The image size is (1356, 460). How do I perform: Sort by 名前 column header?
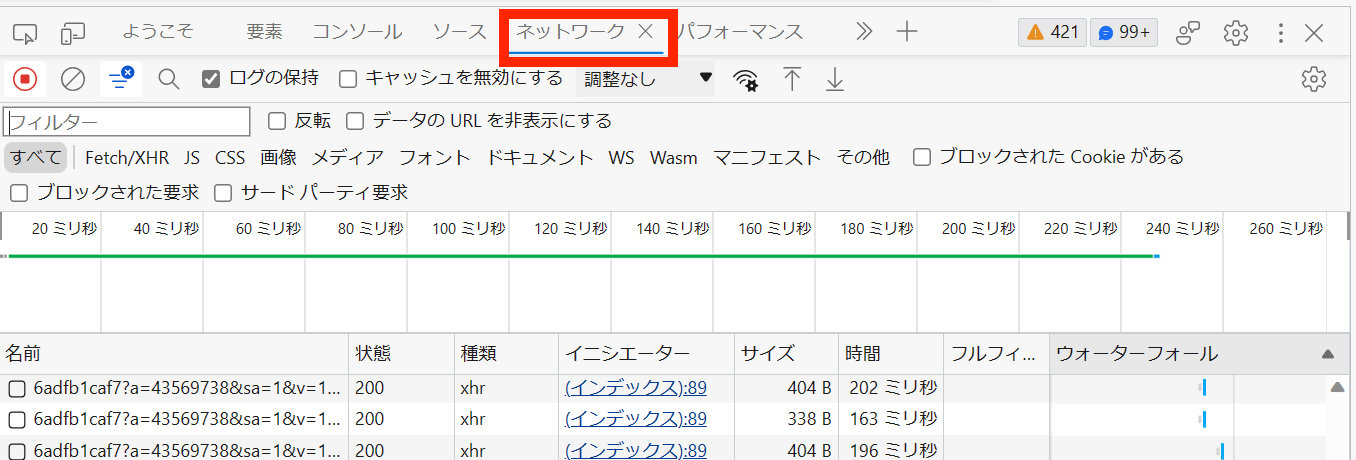pyautogui.click(x=174, y=354)
